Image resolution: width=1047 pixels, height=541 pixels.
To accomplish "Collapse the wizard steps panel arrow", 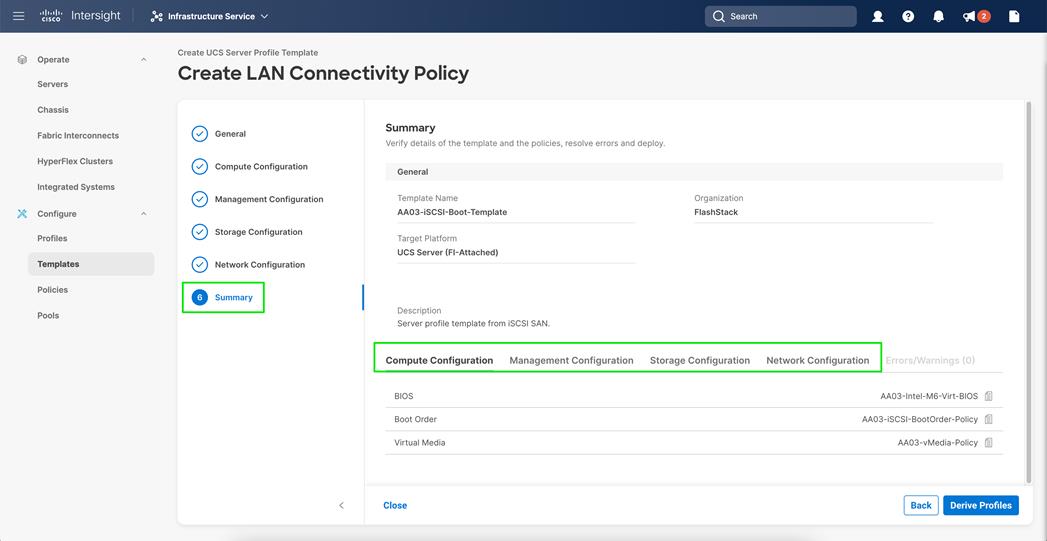I will 341,505.
